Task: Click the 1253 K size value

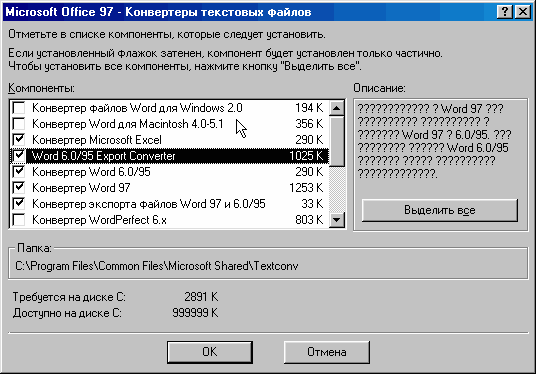Action: coord(306,188)
